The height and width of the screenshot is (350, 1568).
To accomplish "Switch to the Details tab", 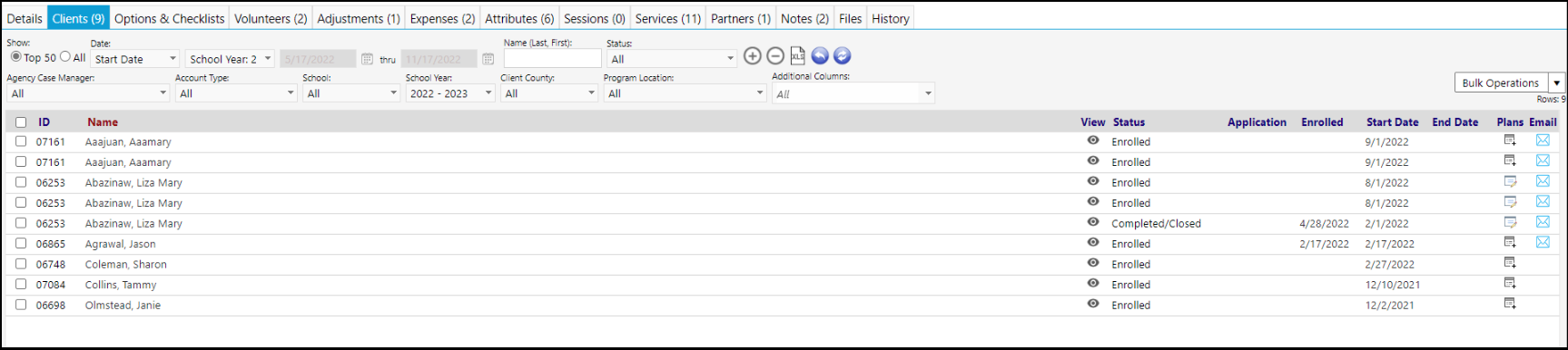I will 25,18.
